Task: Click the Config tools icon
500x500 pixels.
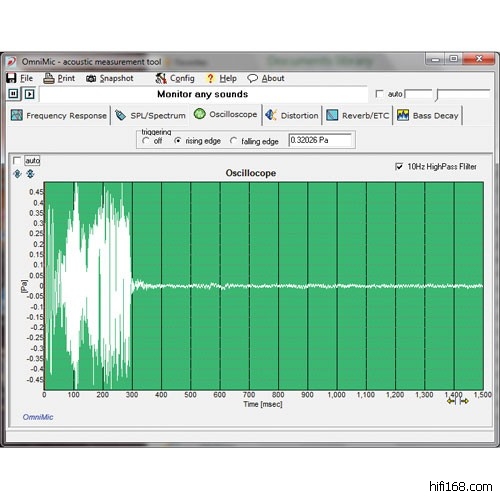Action: point(161,78)
